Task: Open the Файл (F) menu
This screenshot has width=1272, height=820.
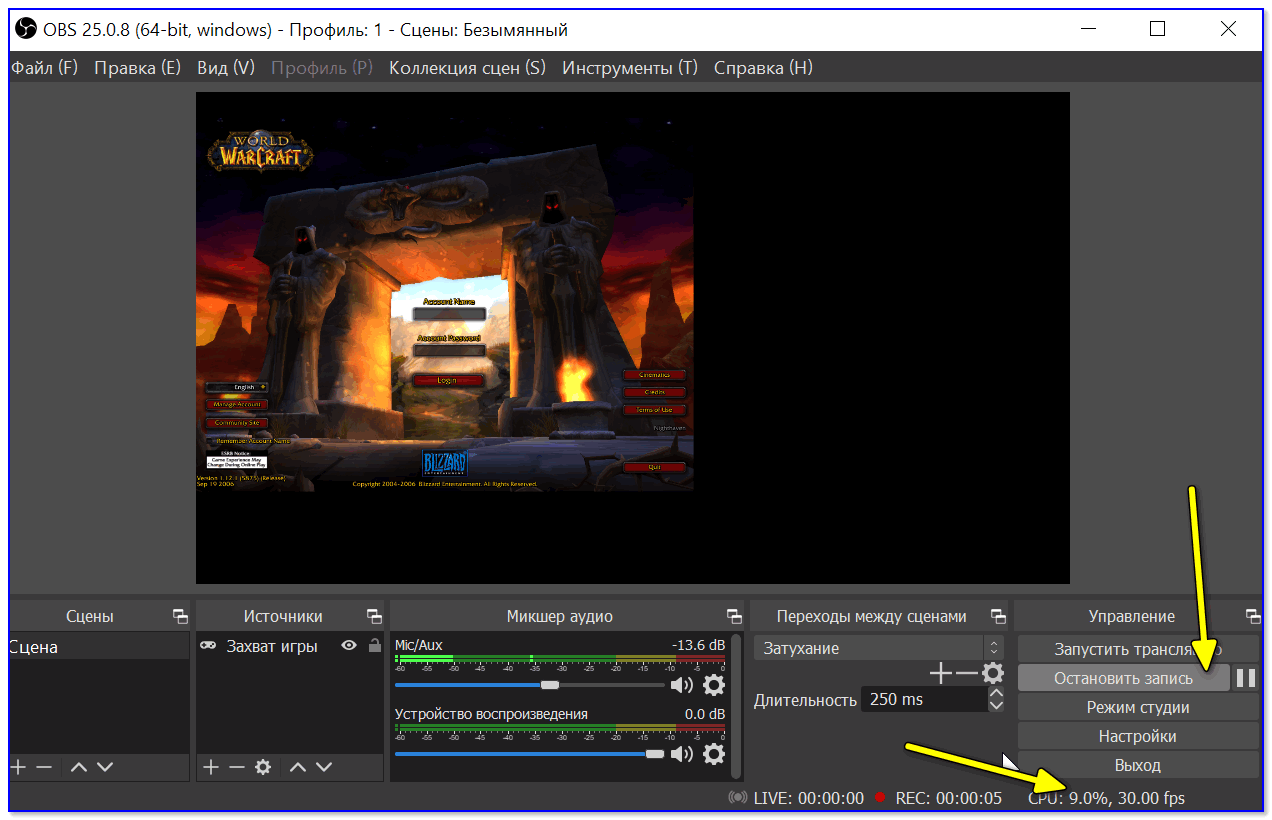Action: (44, 68)
